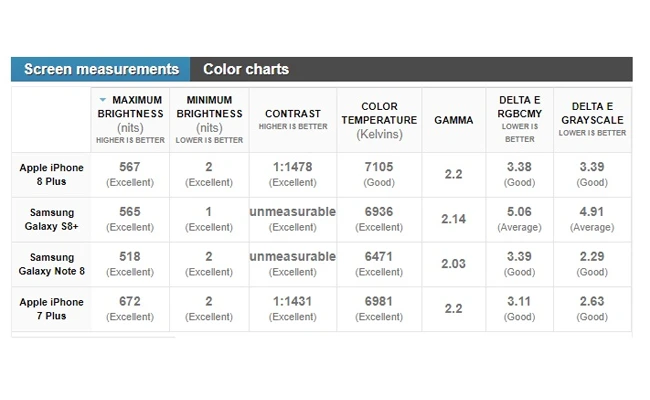Sort by Maximum Brightness column header
Image resolution: width=650 pixels, height=400 pixels.
(137, 113)
